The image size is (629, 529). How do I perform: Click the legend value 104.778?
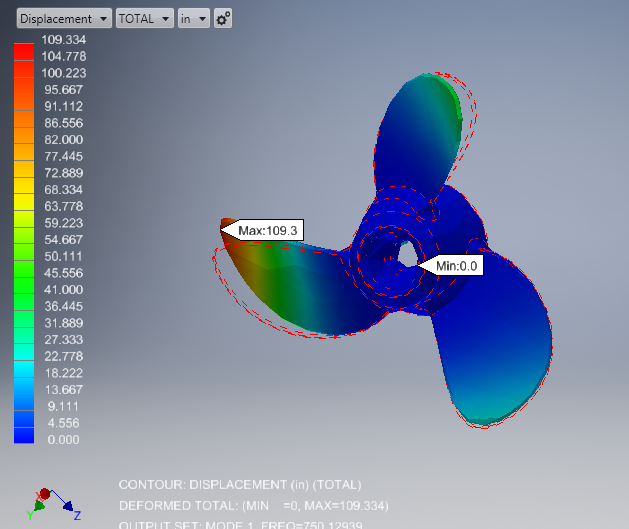(64, 56)
